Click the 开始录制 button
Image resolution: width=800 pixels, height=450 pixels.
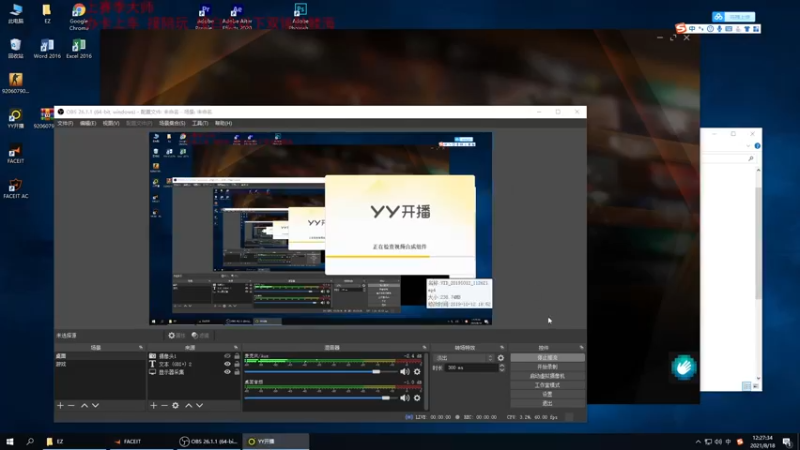coord(547,367)
